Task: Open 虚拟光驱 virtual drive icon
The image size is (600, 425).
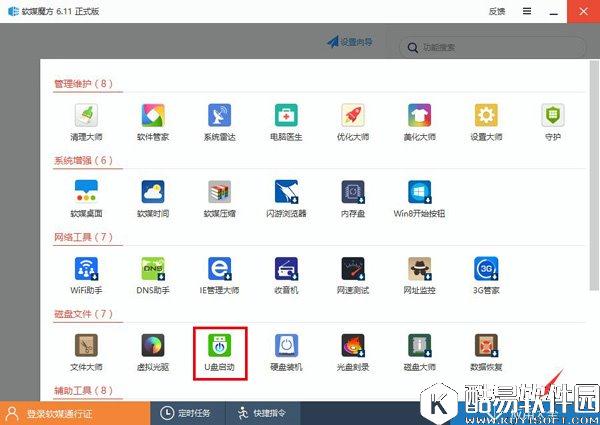Action: [153, 345]
